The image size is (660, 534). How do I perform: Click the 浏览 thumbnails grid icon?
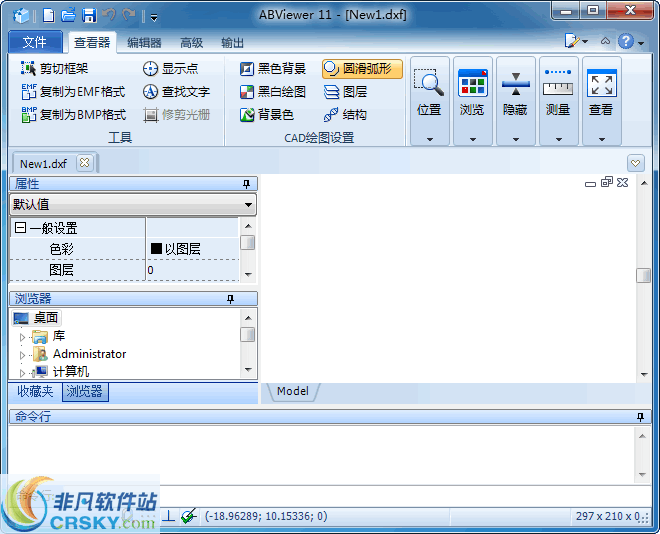(x=472, y=83)
